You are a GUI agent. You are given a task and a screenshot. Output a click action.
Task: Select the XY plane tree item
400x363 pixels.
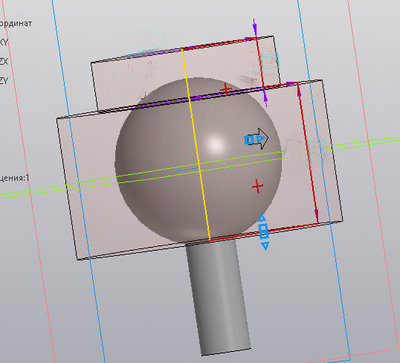pos(3,42)
